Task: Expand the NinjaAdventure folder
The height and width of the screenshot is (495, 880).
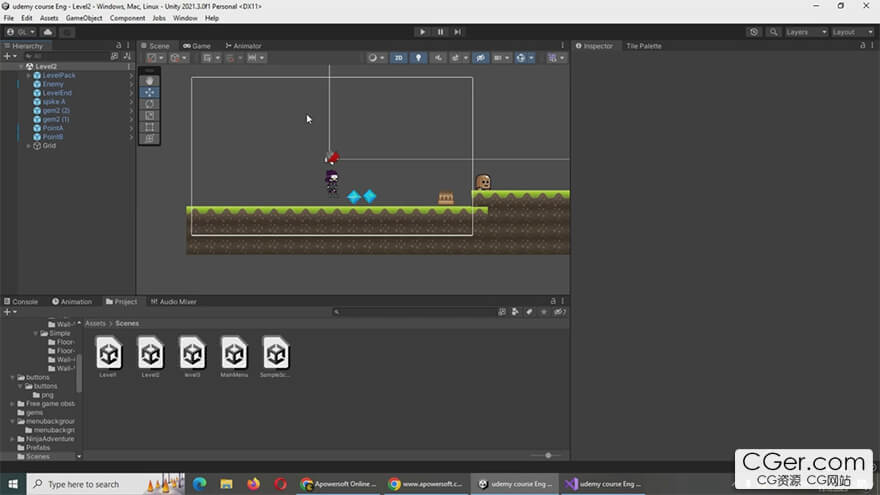Action: (12, 439)
